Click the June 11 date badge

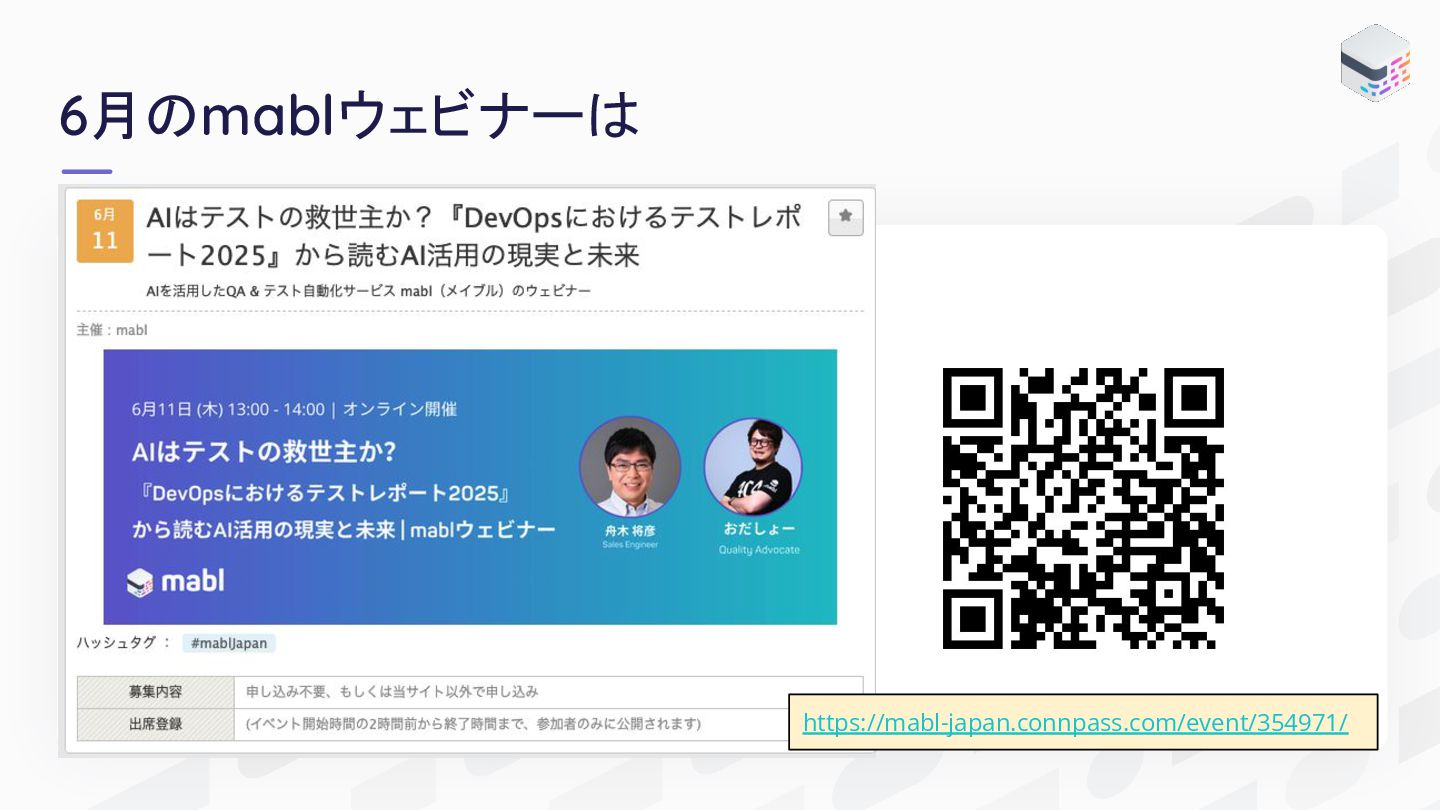click(105, 231)
